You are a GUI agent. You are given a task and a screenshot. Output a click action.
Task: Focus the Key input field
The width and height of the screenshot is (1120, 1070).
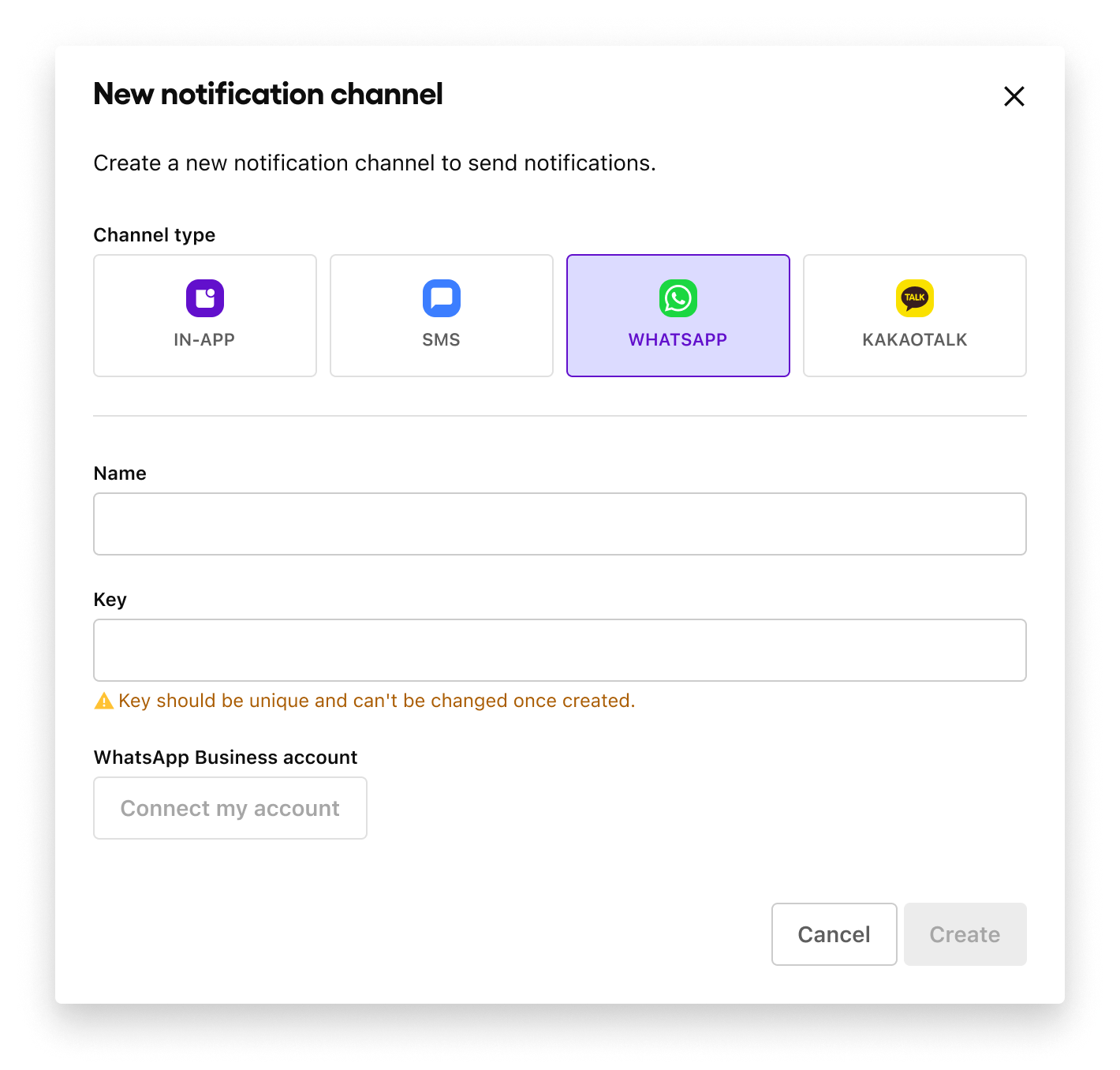[x=560, y=650]
